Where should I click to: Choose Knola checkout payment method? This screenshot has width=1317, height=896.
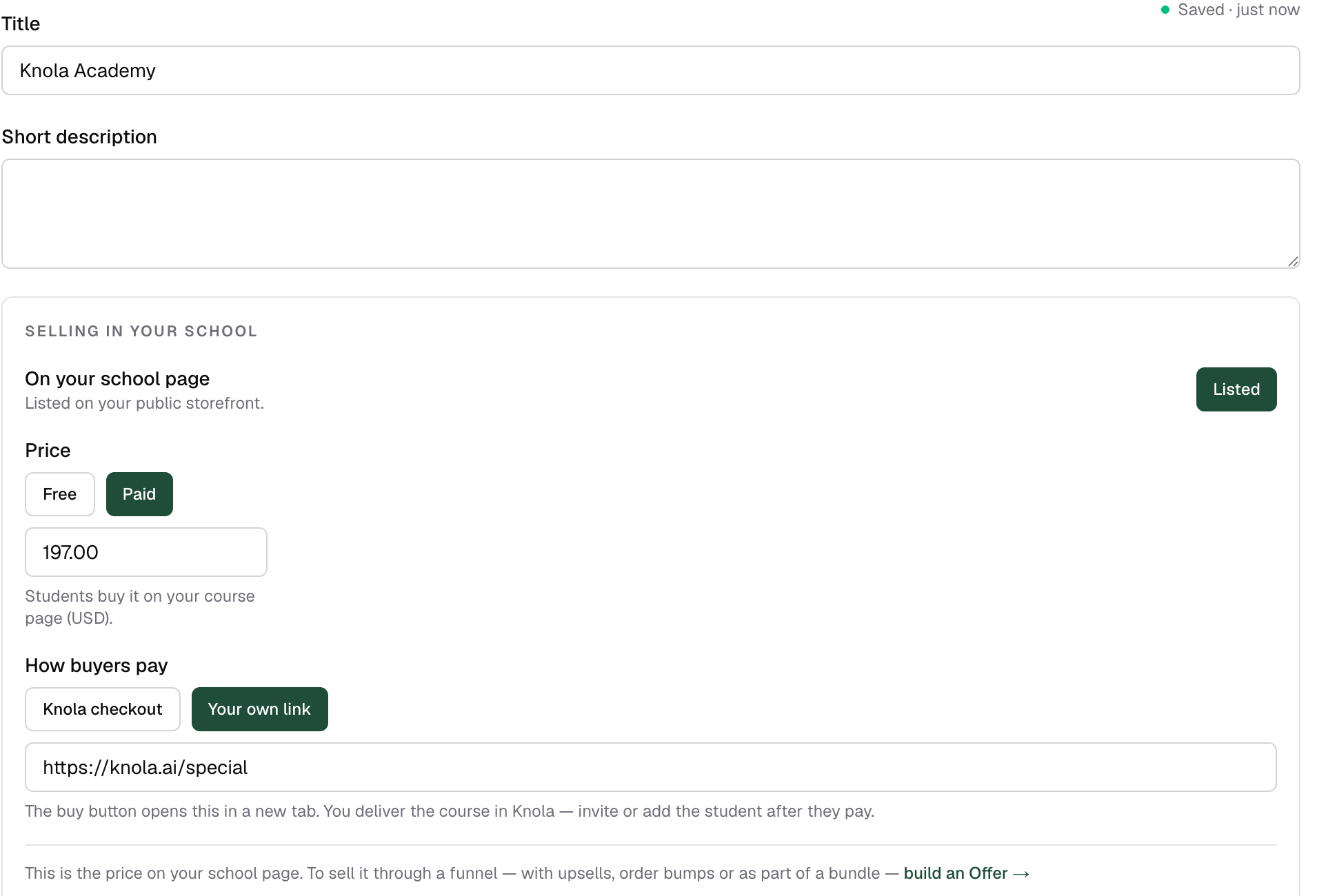(x=102, y=709)
